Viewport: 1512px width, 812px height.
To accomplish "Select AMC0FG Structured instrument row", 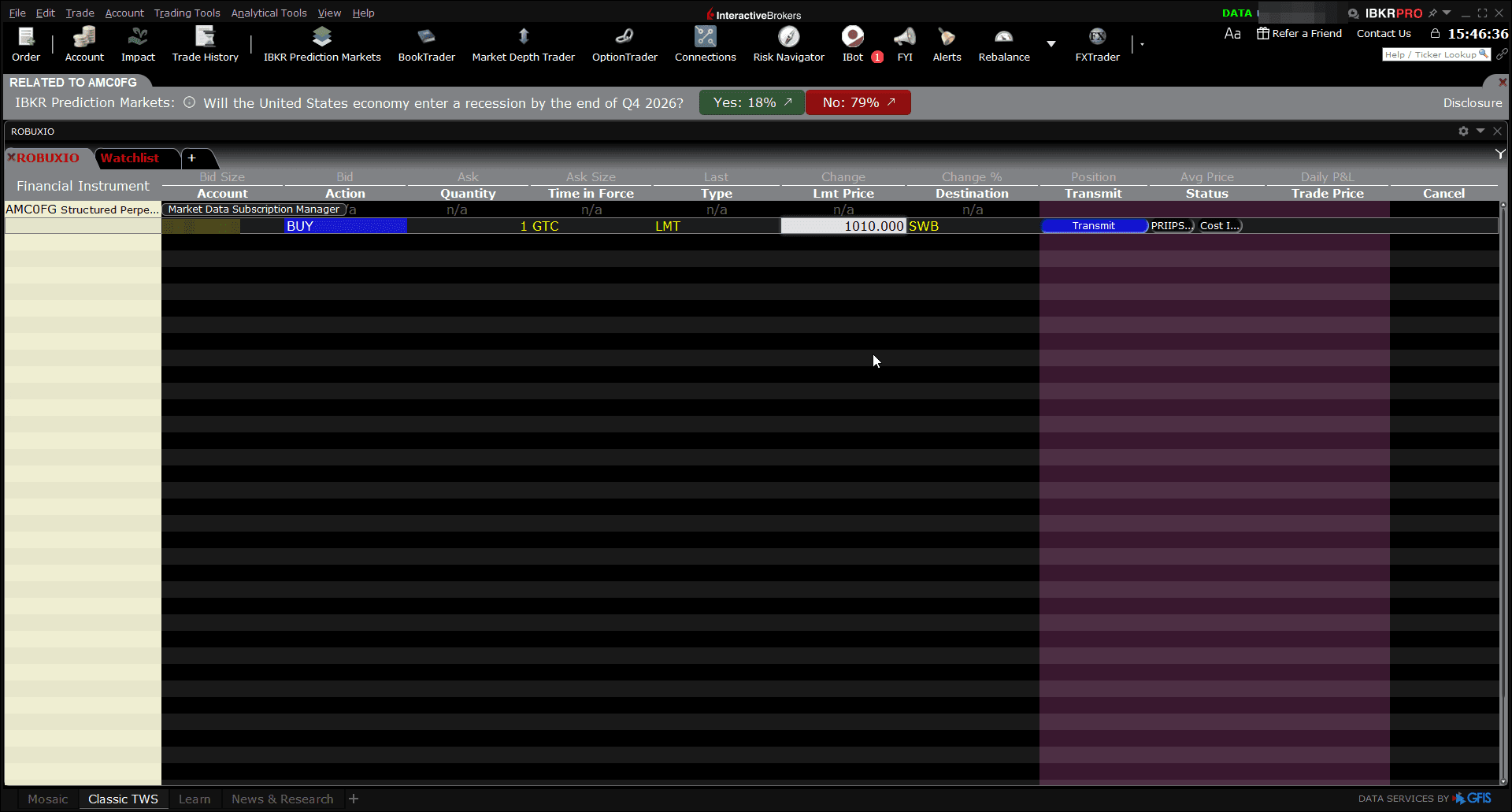I will [83, 209].
